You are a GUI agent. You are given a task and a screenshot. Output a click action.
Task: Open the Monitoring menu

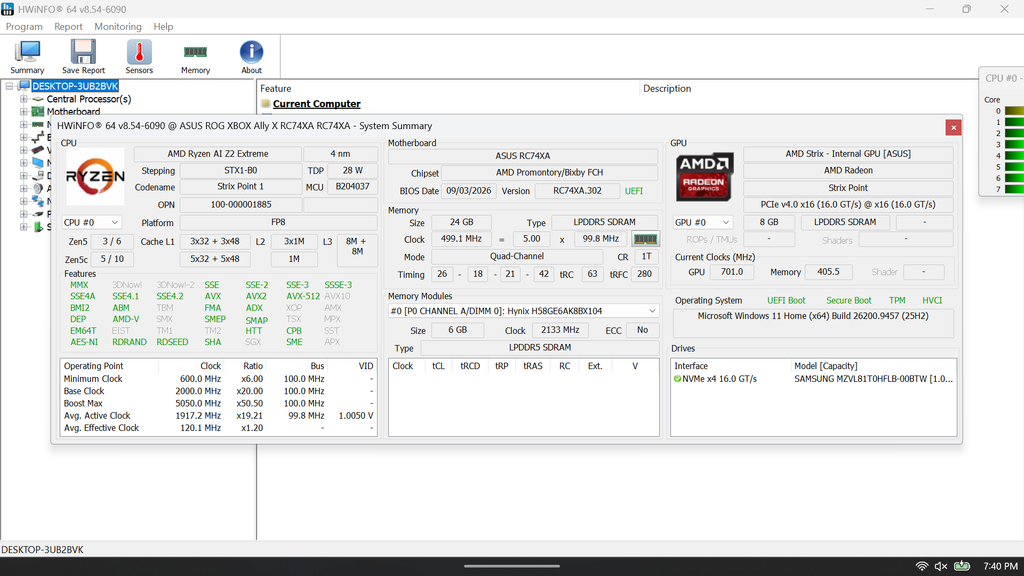[x=118, y=27]
